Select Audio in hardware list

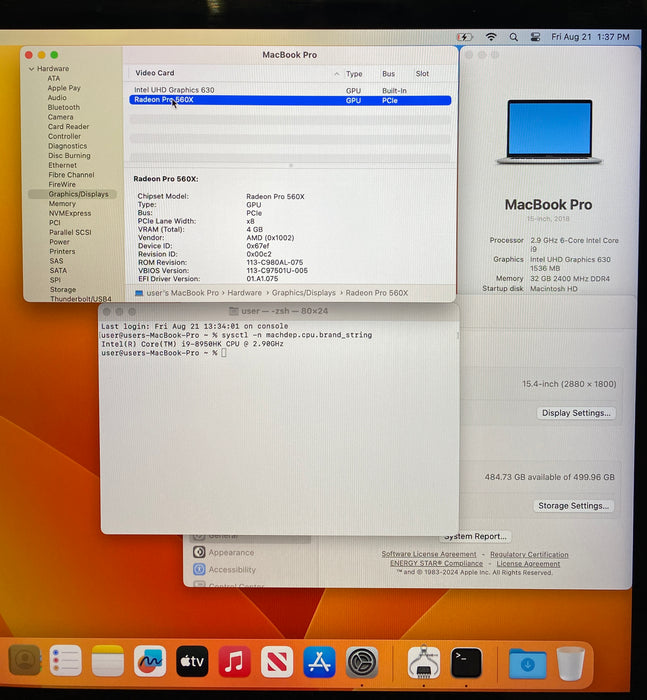[57, 97]
